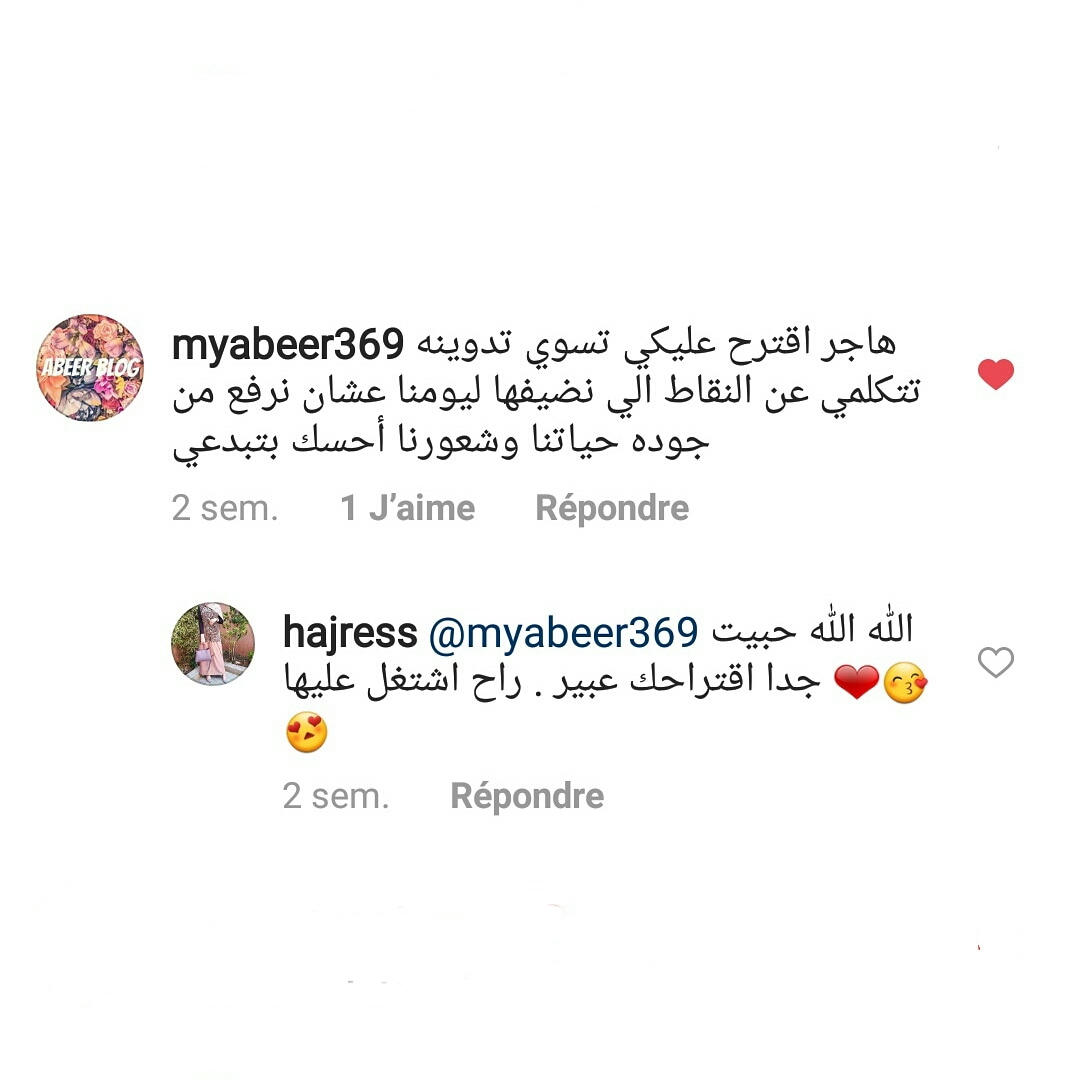Open the ABEER BLOG profile picture
This screenshot has width=1080, height=1080.
(x=90, y=368)
